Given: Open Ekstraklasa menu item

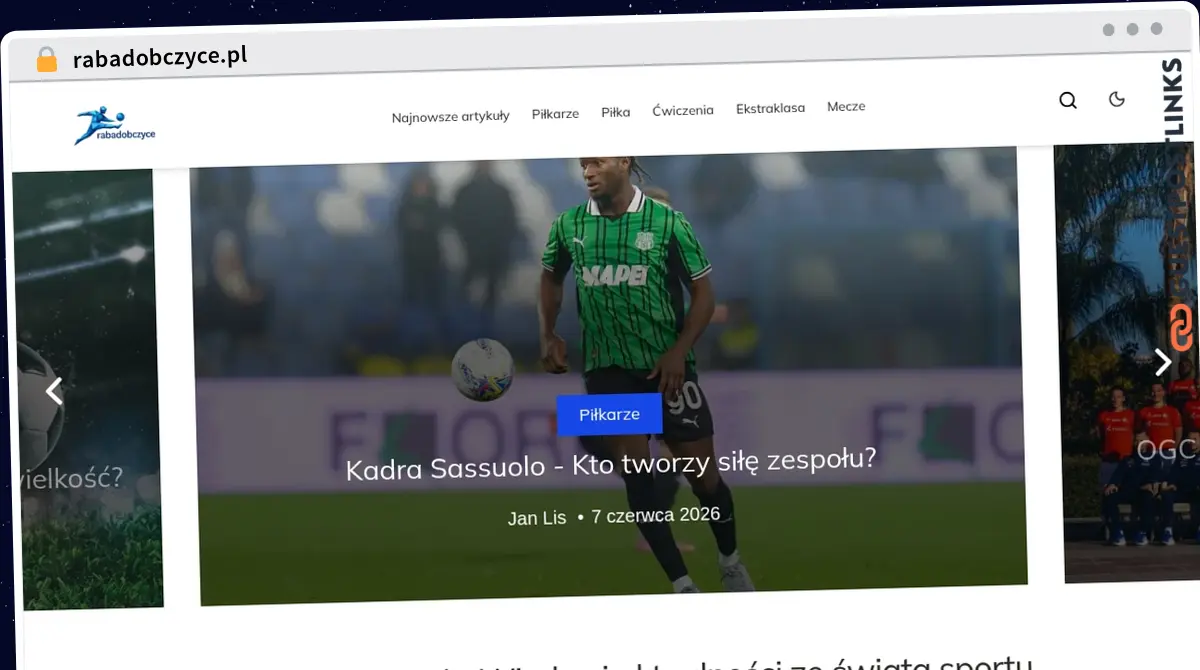Looking at the screenshot, I should pyautogui.click(x=770, y=108).
